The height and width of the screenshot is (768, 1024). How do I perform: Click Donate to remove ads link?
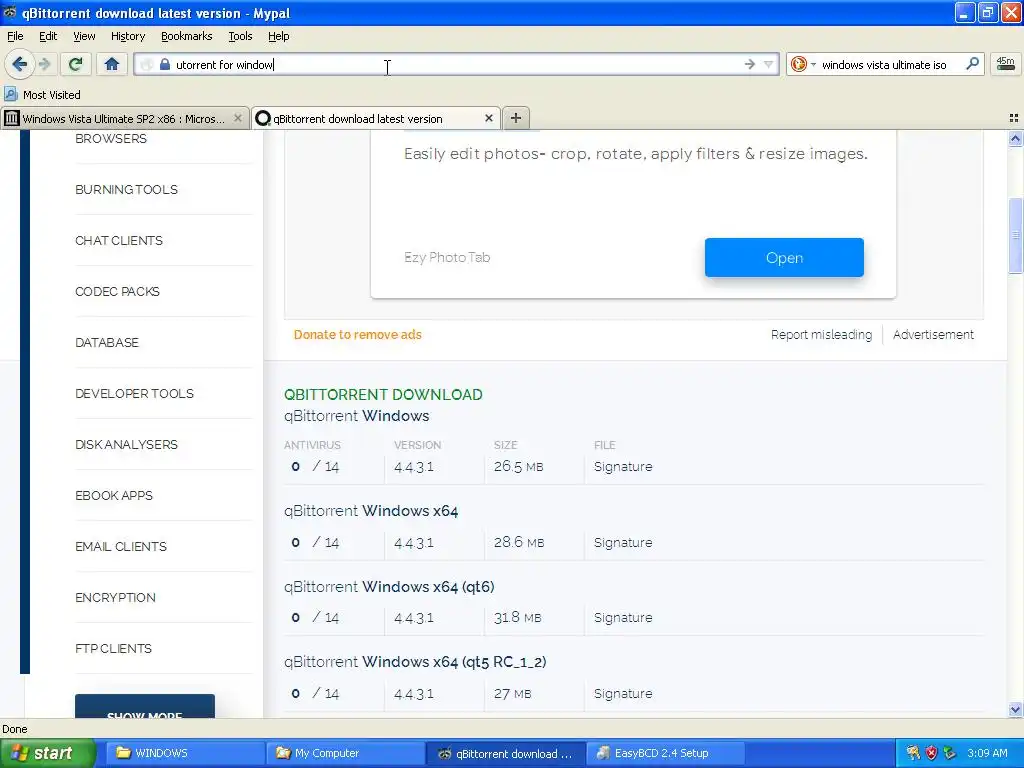(357, 334)
